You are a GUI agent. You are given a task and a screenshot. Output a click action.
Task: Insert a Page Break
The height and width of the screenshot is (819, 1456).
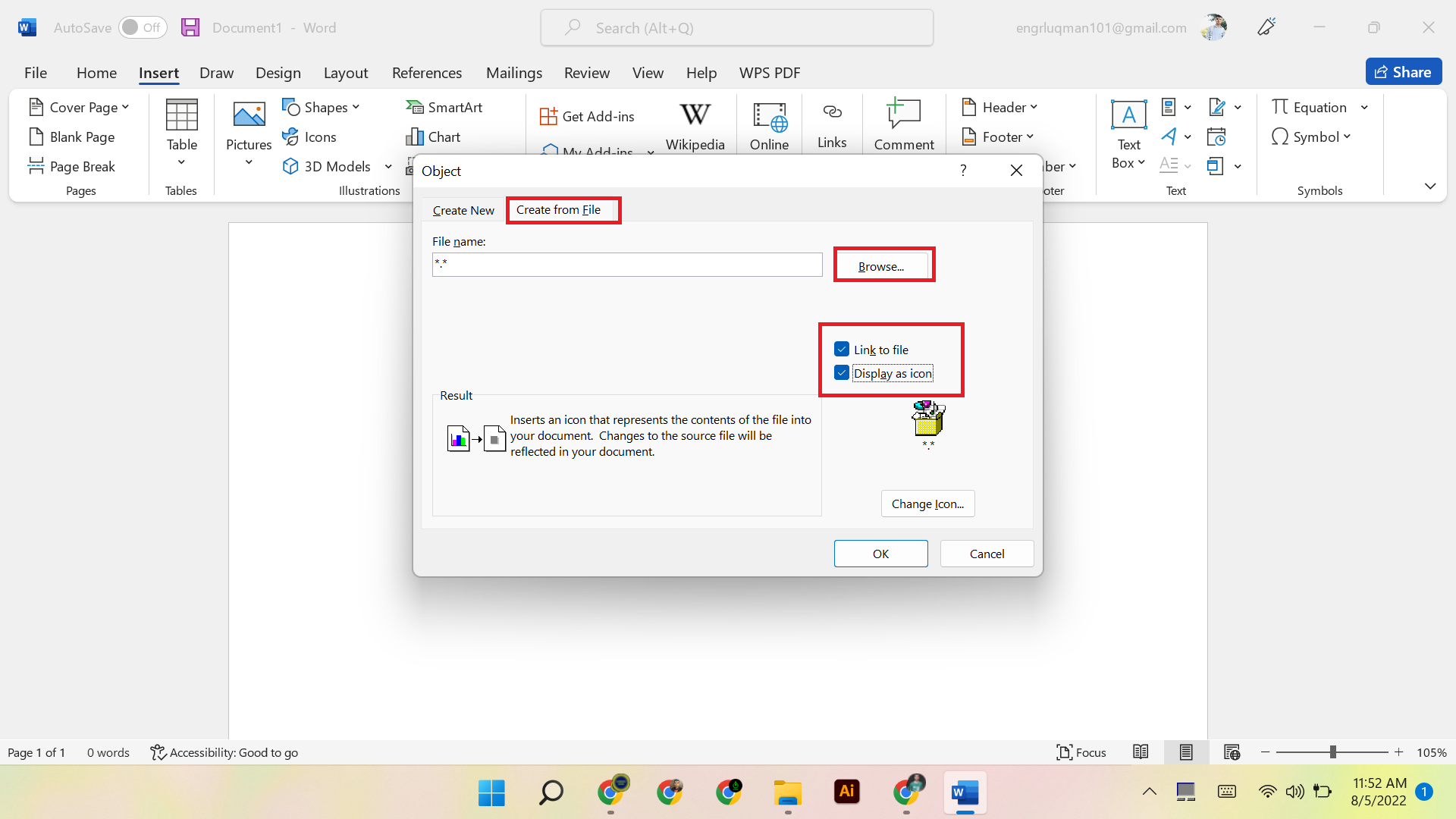coord(71,166)
